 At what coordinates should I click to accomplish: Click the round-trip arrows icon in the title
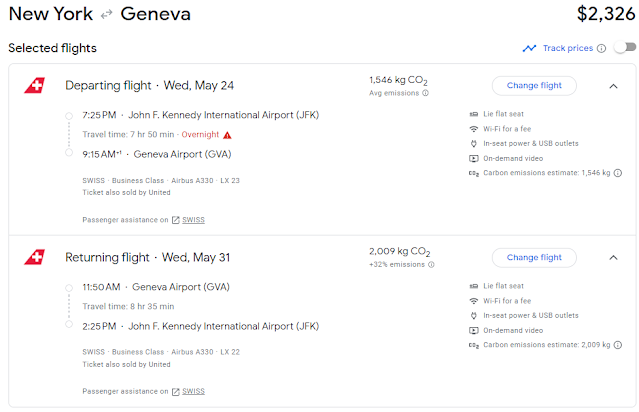tap(106, 15)
